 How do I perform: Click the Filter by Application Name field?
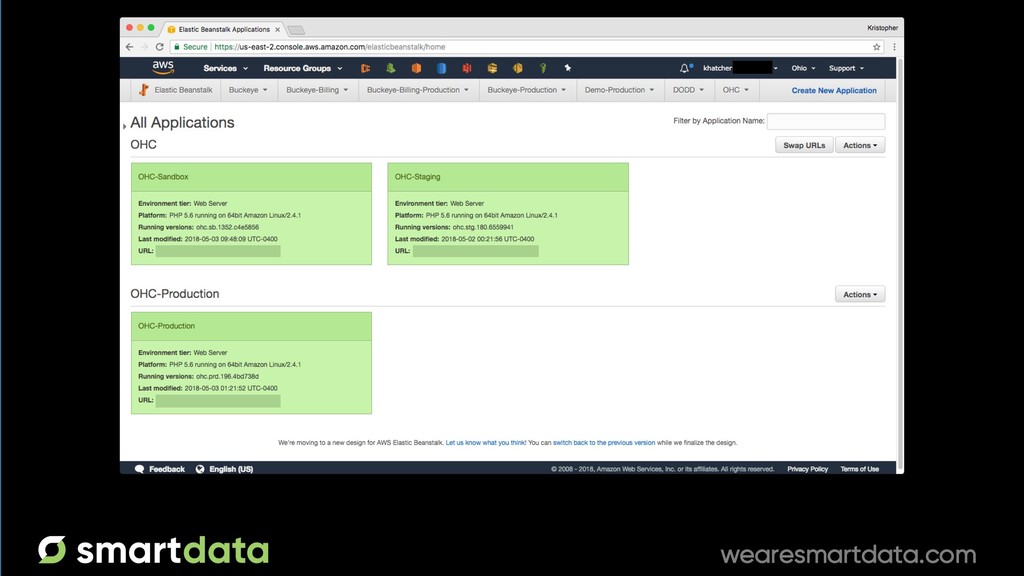(825, 121)
